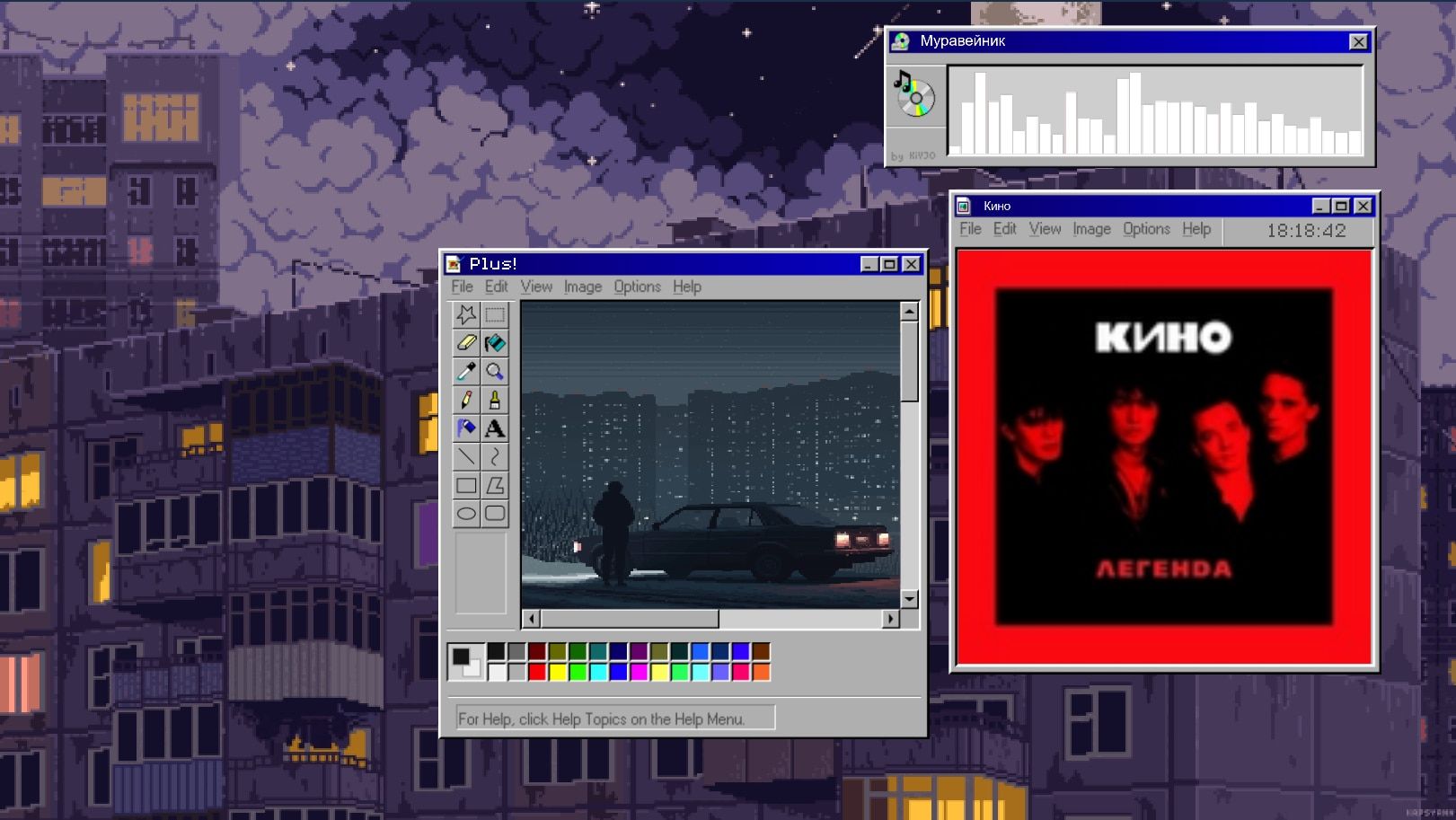Pick the Eraser tool
The height and width of the screenshot is (820, 1456).
coord(466,343)
